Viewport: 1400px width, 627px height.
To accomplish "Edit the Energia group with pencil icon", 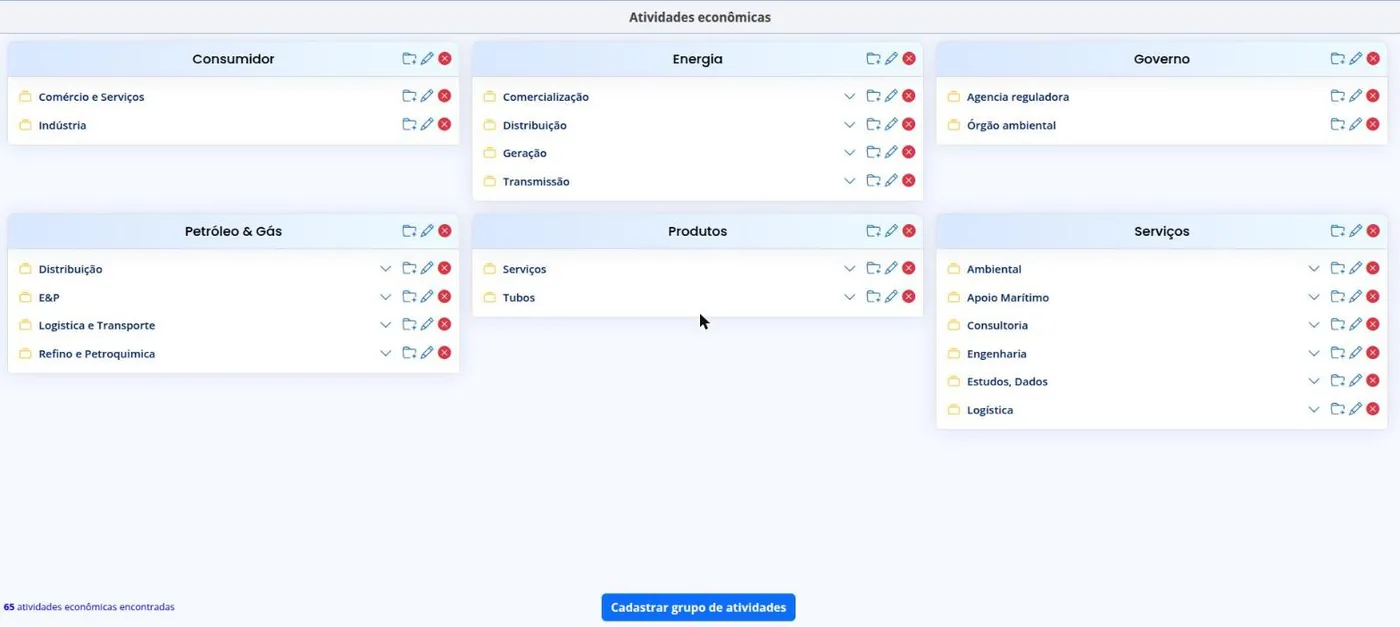I will coord(891,59).
